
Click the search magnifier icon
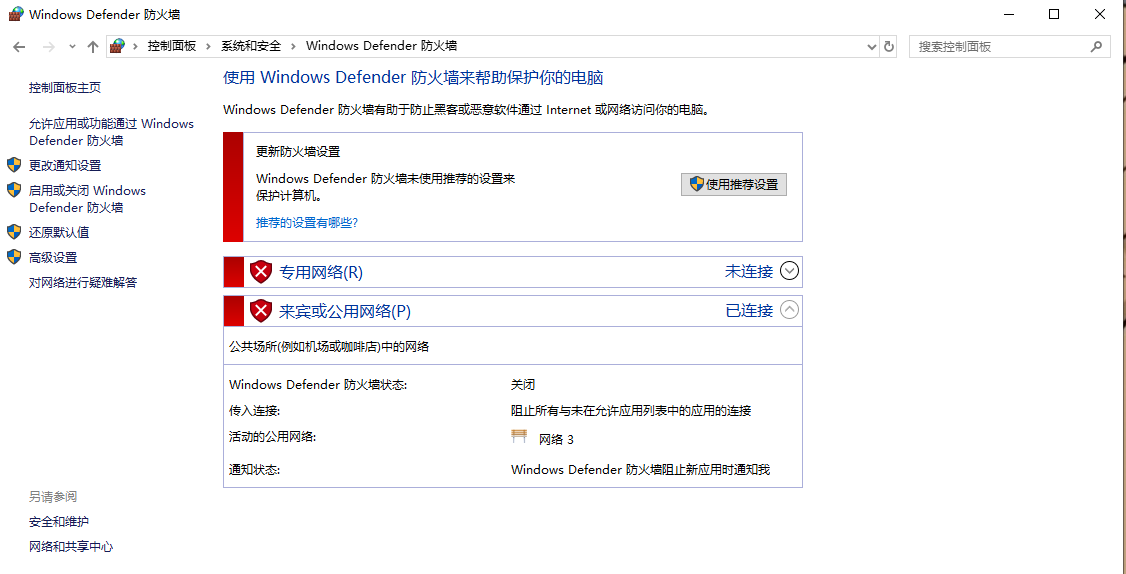1096,46
